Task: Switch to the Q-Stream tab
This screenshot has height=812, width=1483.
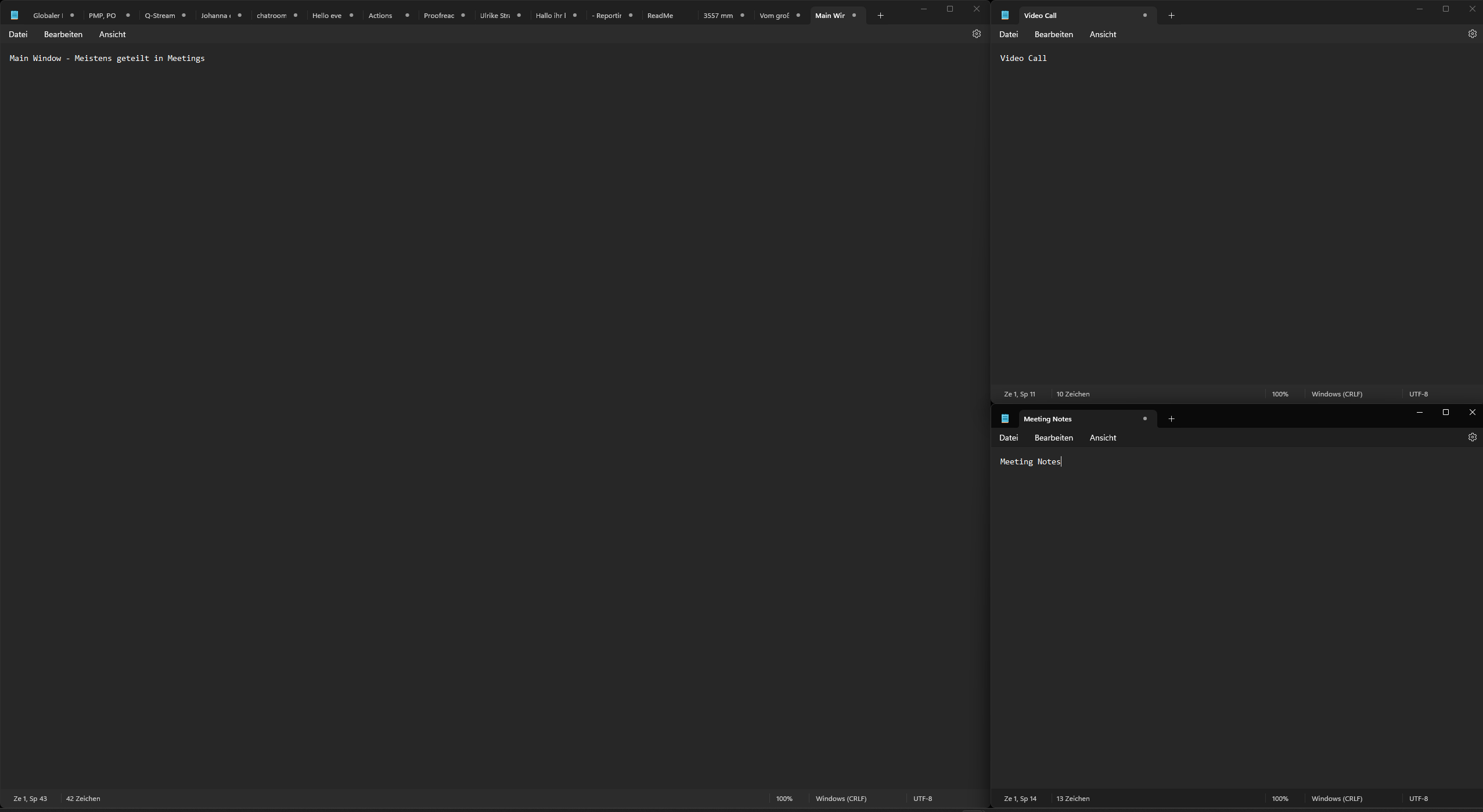Action: pos(160,16)
